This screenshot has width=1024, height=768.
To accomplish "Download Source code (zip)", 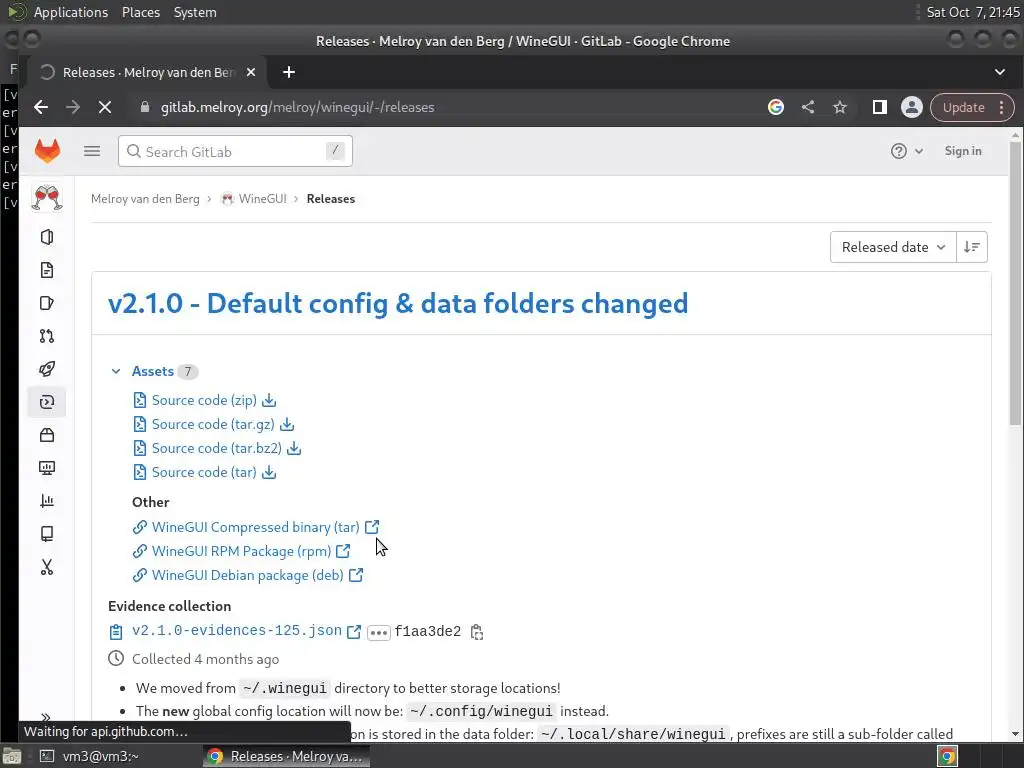I will tap(214, 400).
